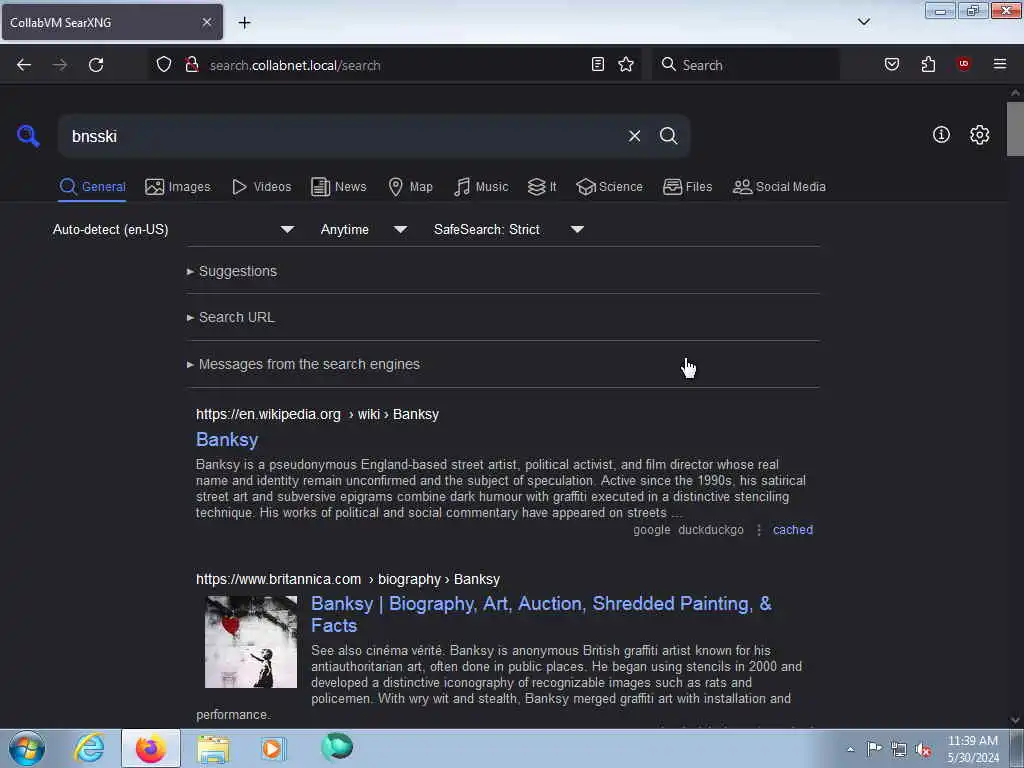List all tabs dropdown arrow

tap(863, 22)
